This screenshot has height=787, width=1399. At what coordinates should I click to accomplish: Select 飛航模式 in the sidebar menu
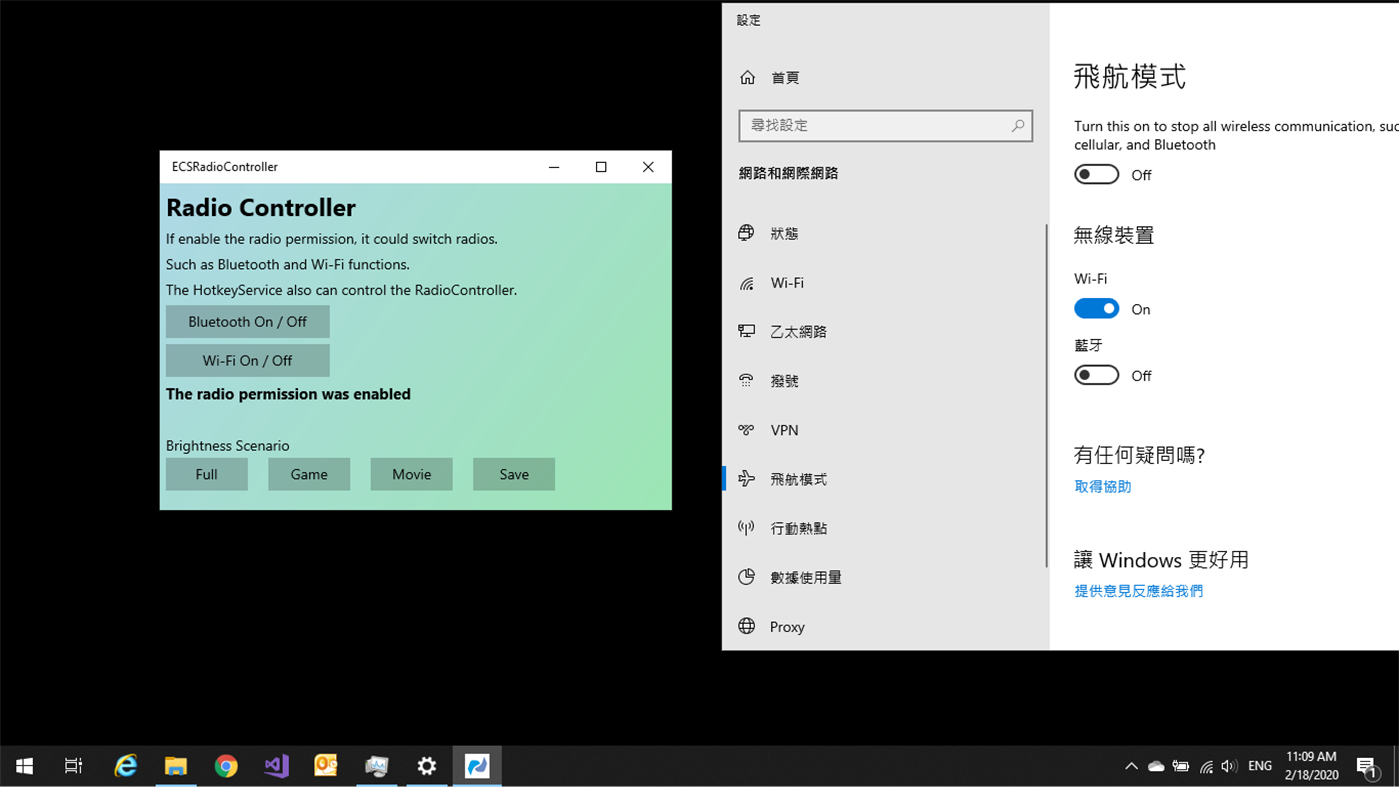pos(798,478)
